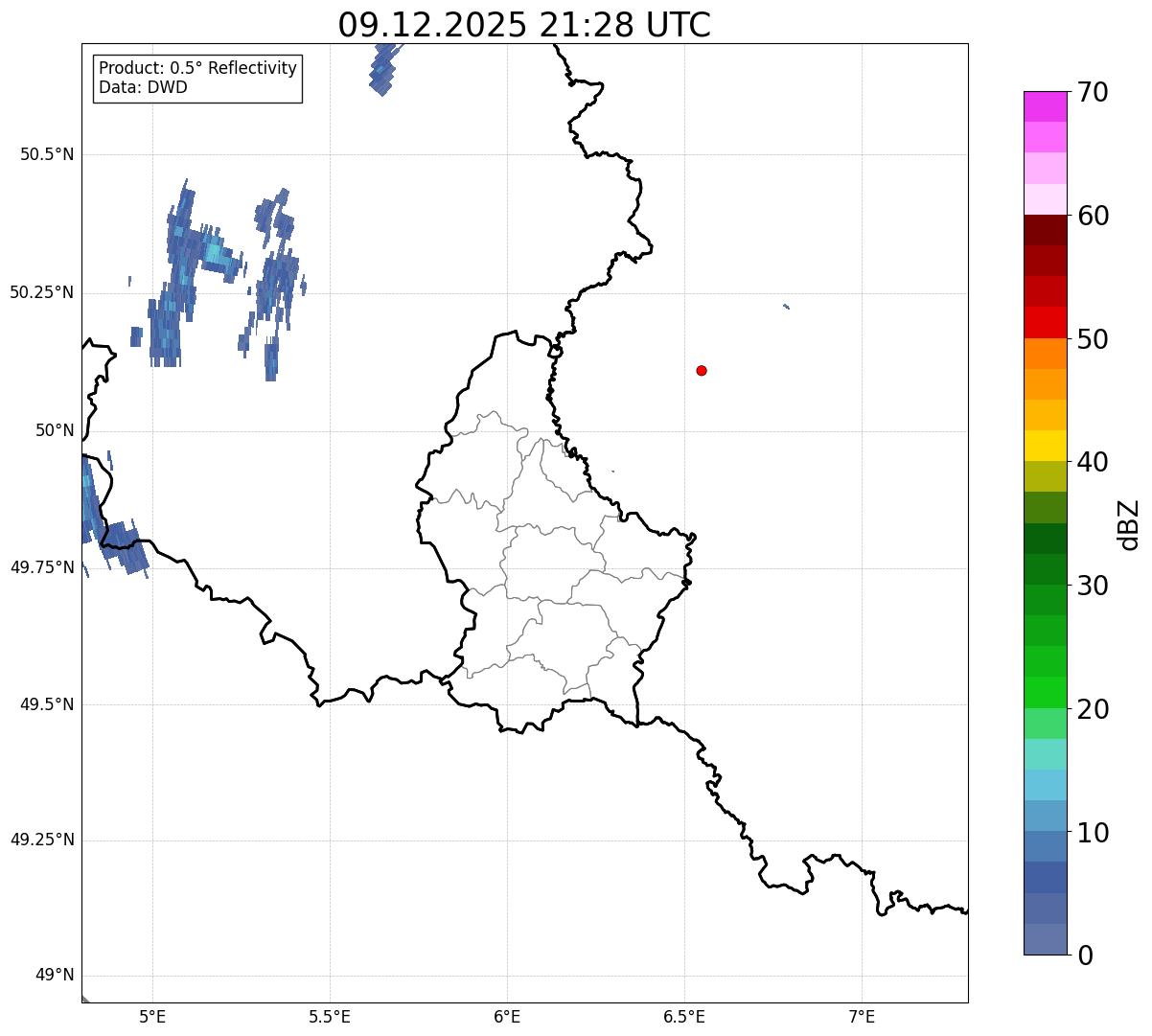Click the 6°E longitude label
Viewport: 1152px width, 1036px height.
(x=507, y=1016)
